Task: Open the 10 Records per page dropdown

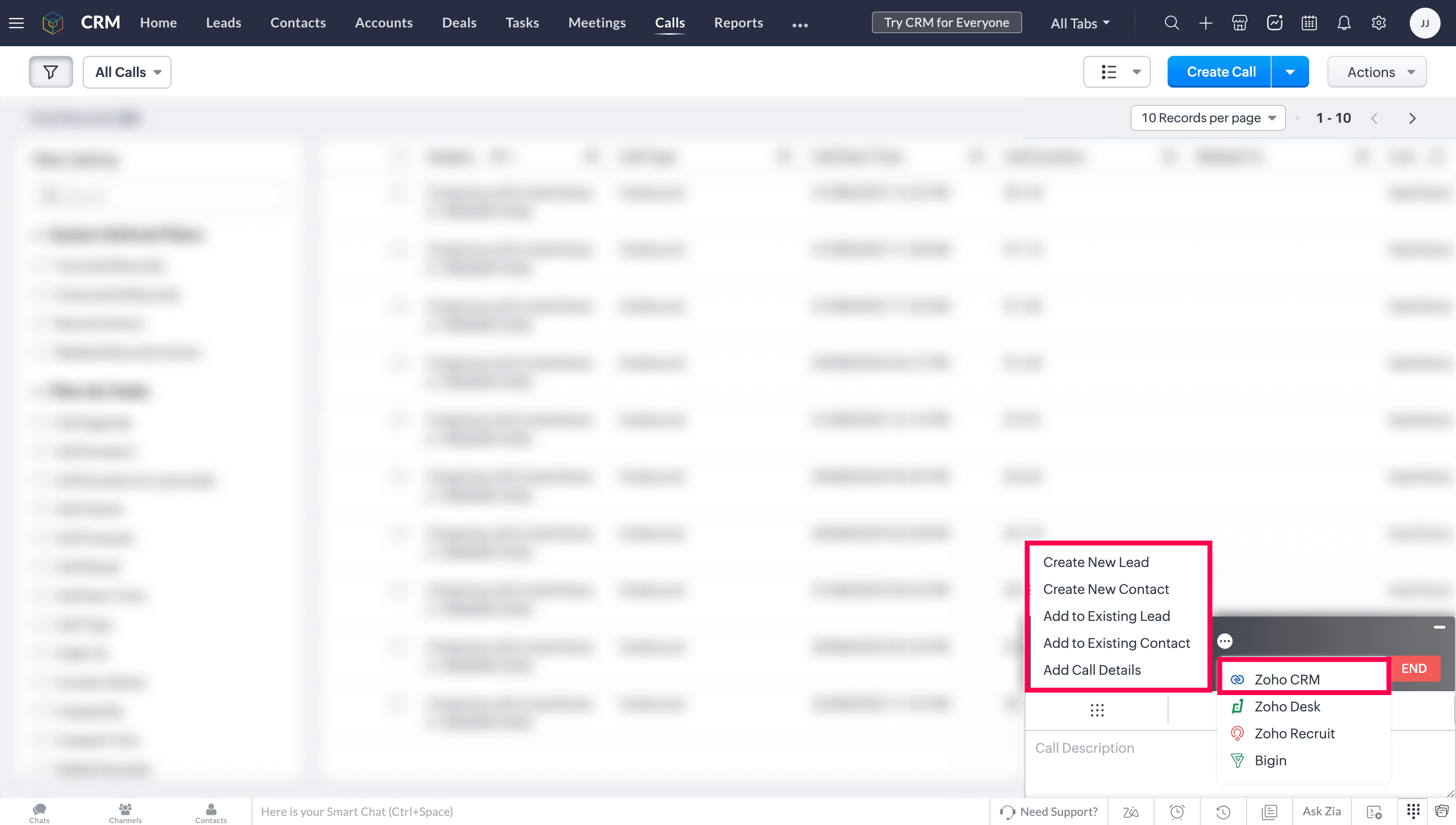Action: click(x=1208, y=118)
